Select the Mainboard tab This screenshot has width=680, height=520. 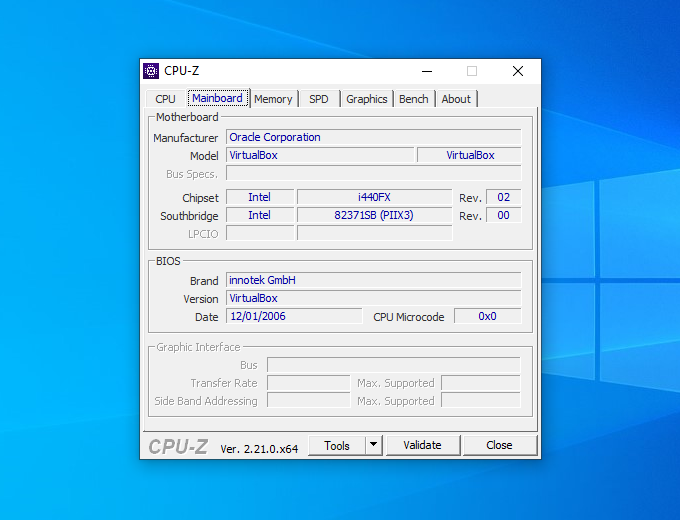tap(218, 98)
